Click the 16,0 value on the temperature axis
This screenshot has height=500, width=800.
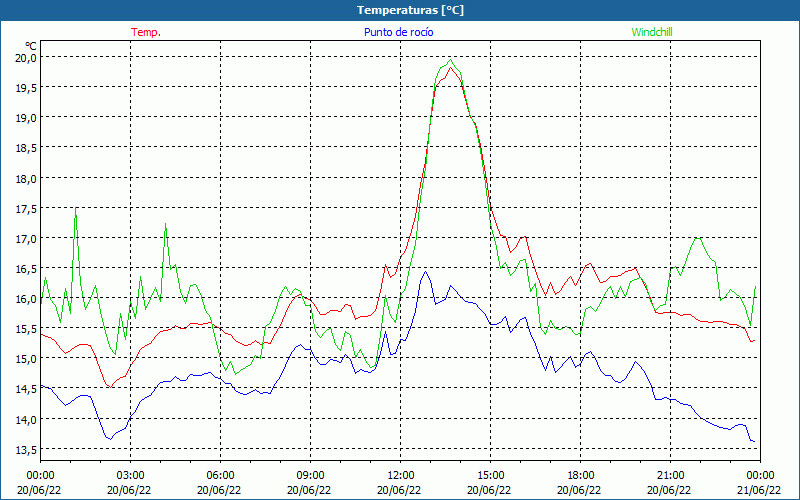(26, 299)
